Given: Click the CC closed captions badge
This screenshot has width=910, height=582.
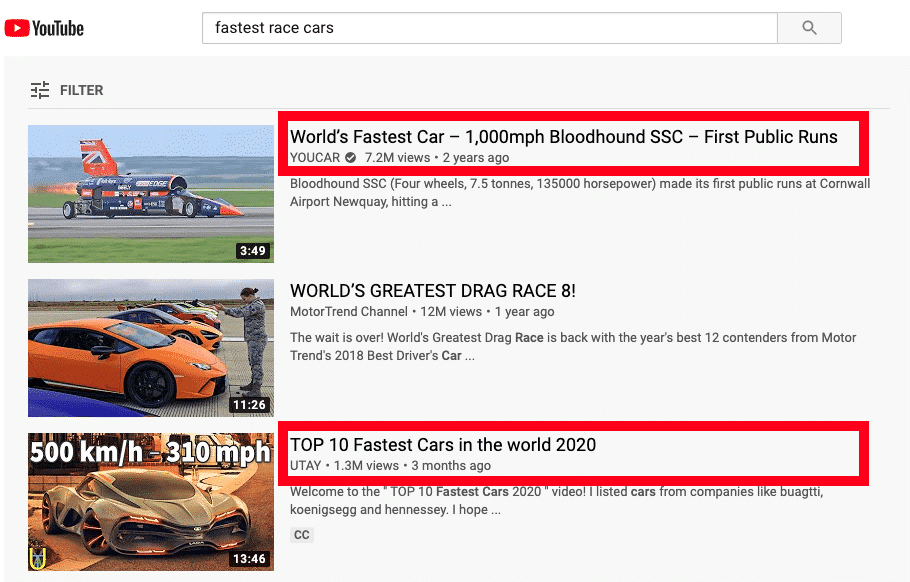Looking at the screenshot, I should tap(302, 534).
